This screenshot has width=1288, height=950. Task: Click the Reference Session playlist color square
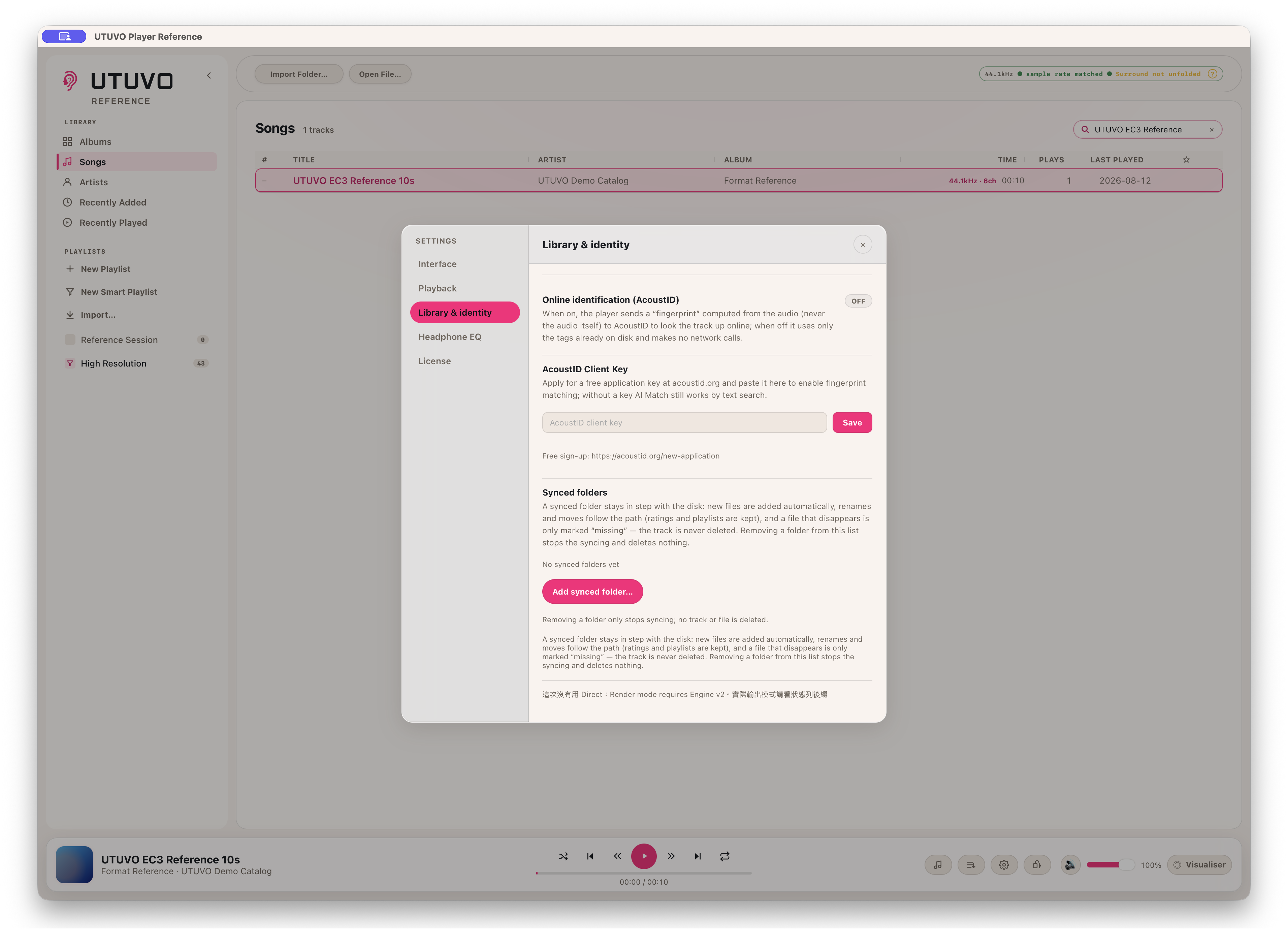coord(70,339)
